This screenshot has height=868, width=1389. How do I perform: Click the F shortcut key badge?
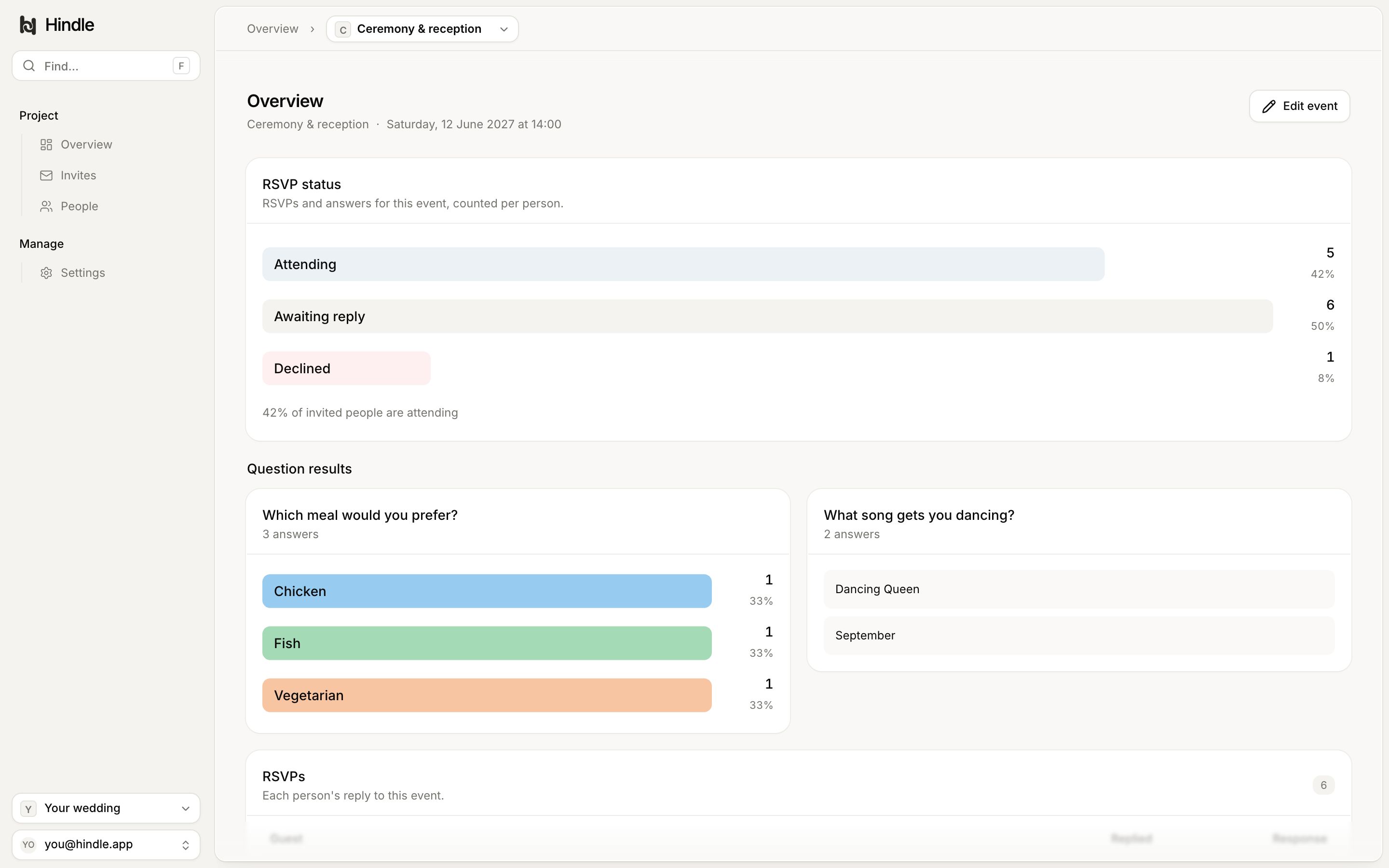(x=181, y=66)
